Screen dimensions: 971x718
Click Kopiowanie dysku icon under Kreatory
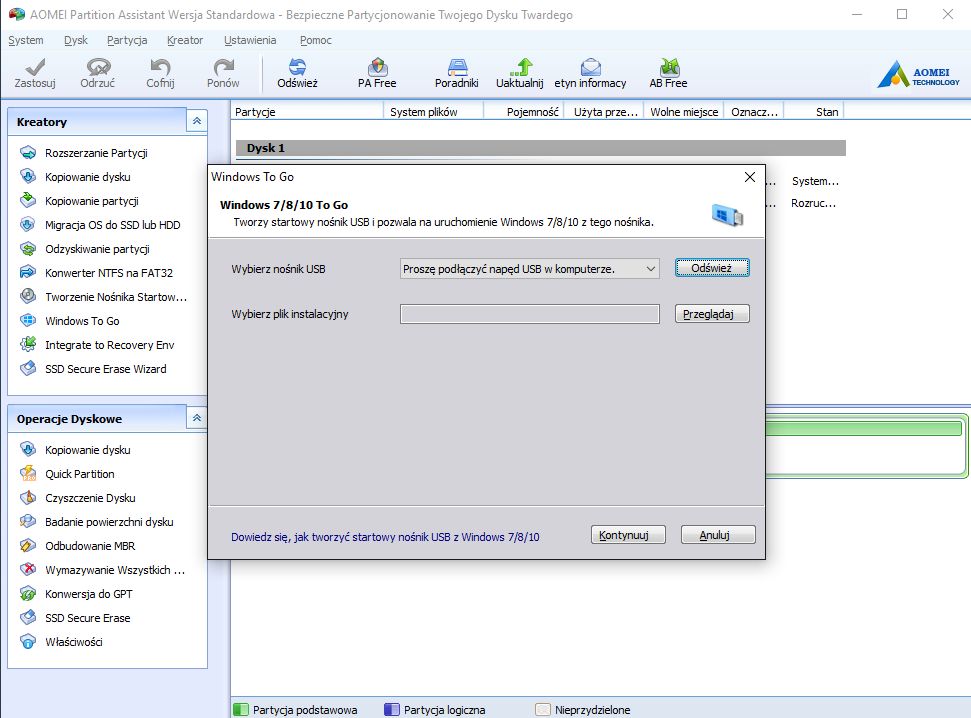28,177
